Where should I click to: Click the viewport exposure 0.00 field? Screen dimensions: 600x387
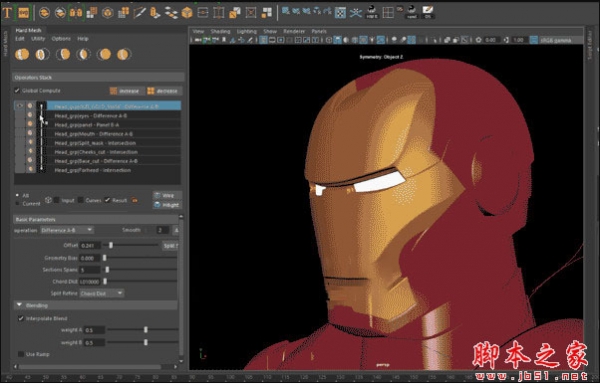click(491, 40)
